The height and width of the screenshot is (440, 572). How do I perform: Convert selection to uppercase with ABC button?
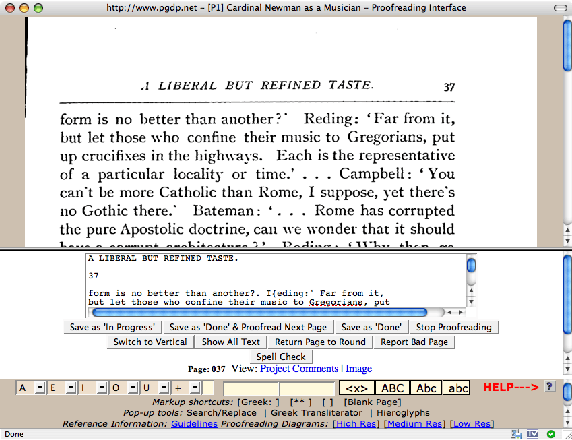[x=393, y=388]
